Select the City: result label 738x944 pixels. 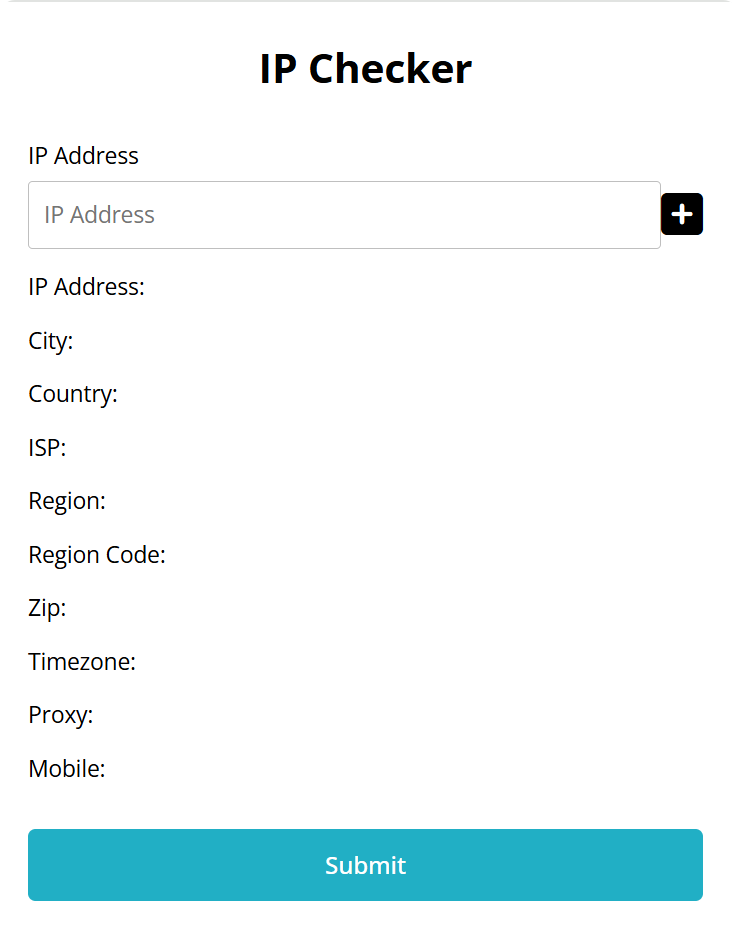[x=51, y=341]
